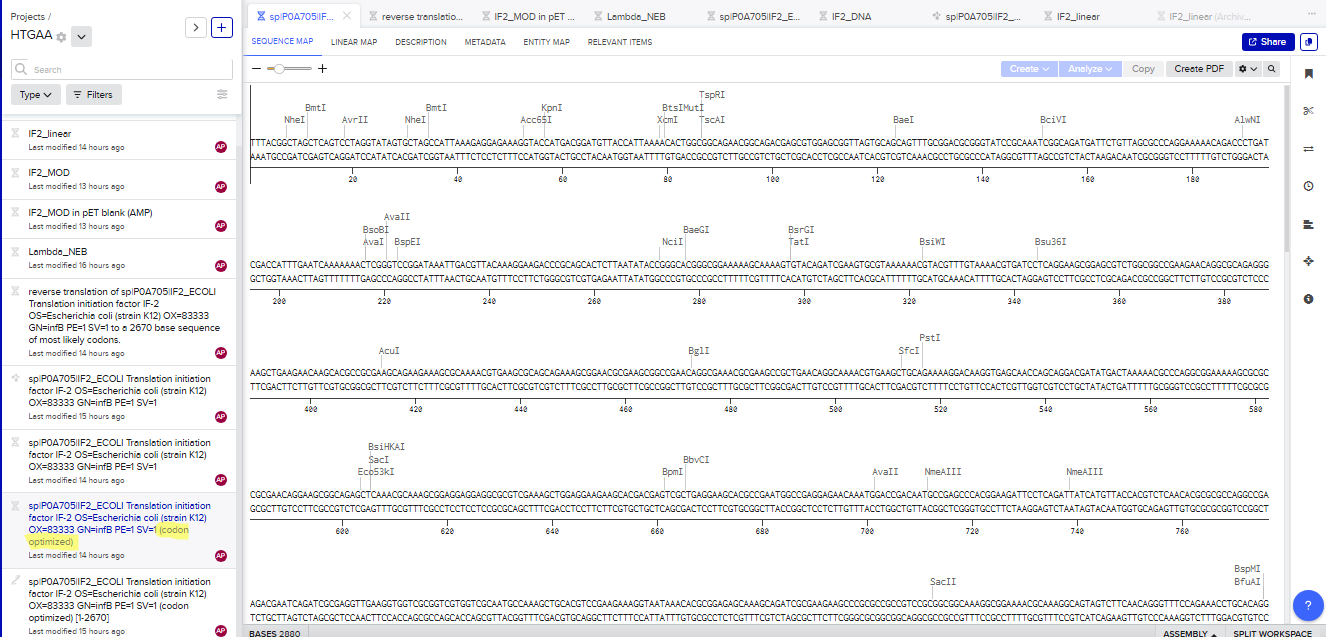Viewport: 1326px width, 637px height.
Task: Click the history clock icon in sidebar
Action: tap(1308, 186)
